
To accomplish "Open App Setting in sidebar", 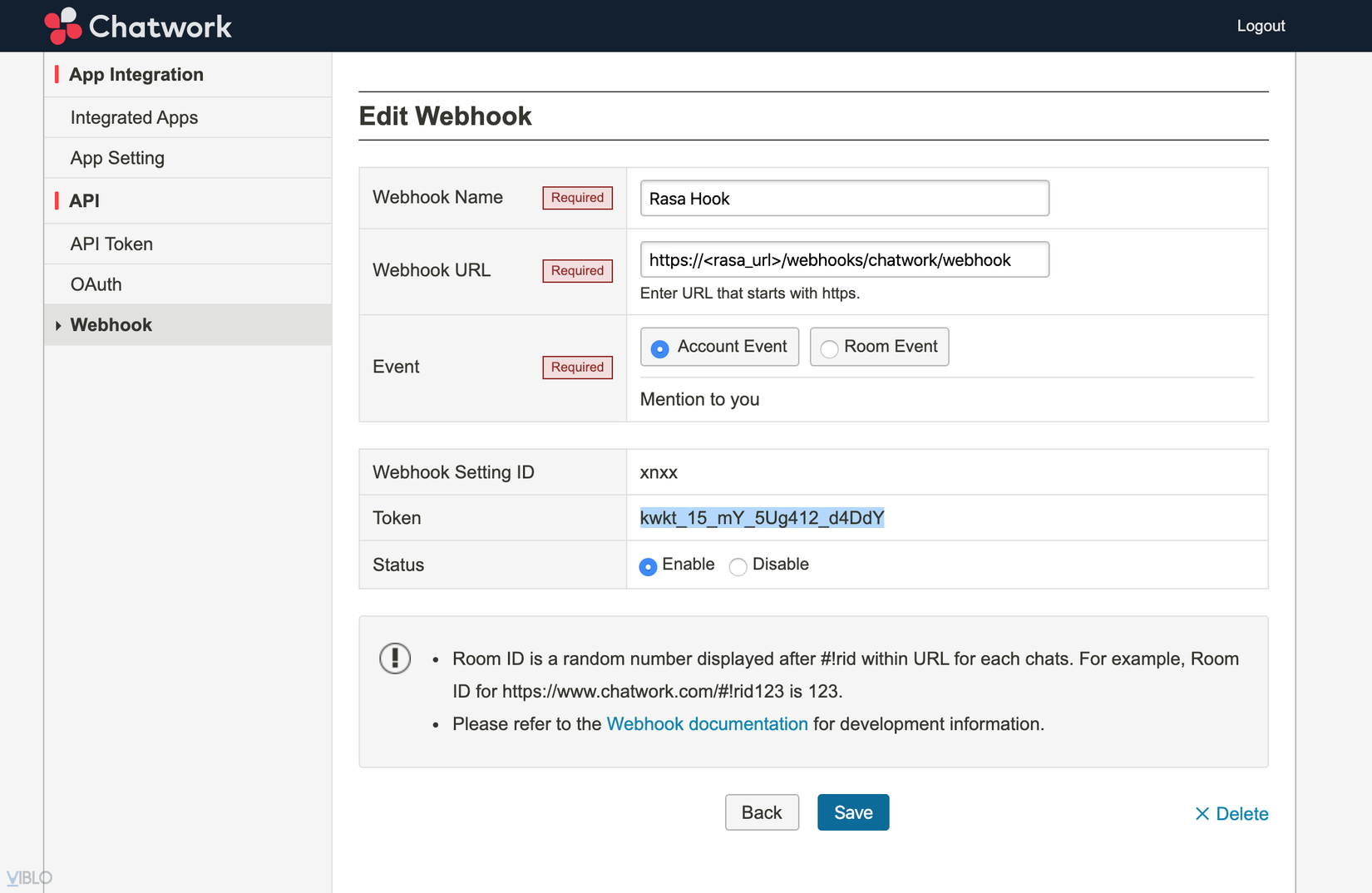I will tap(117, 158).
